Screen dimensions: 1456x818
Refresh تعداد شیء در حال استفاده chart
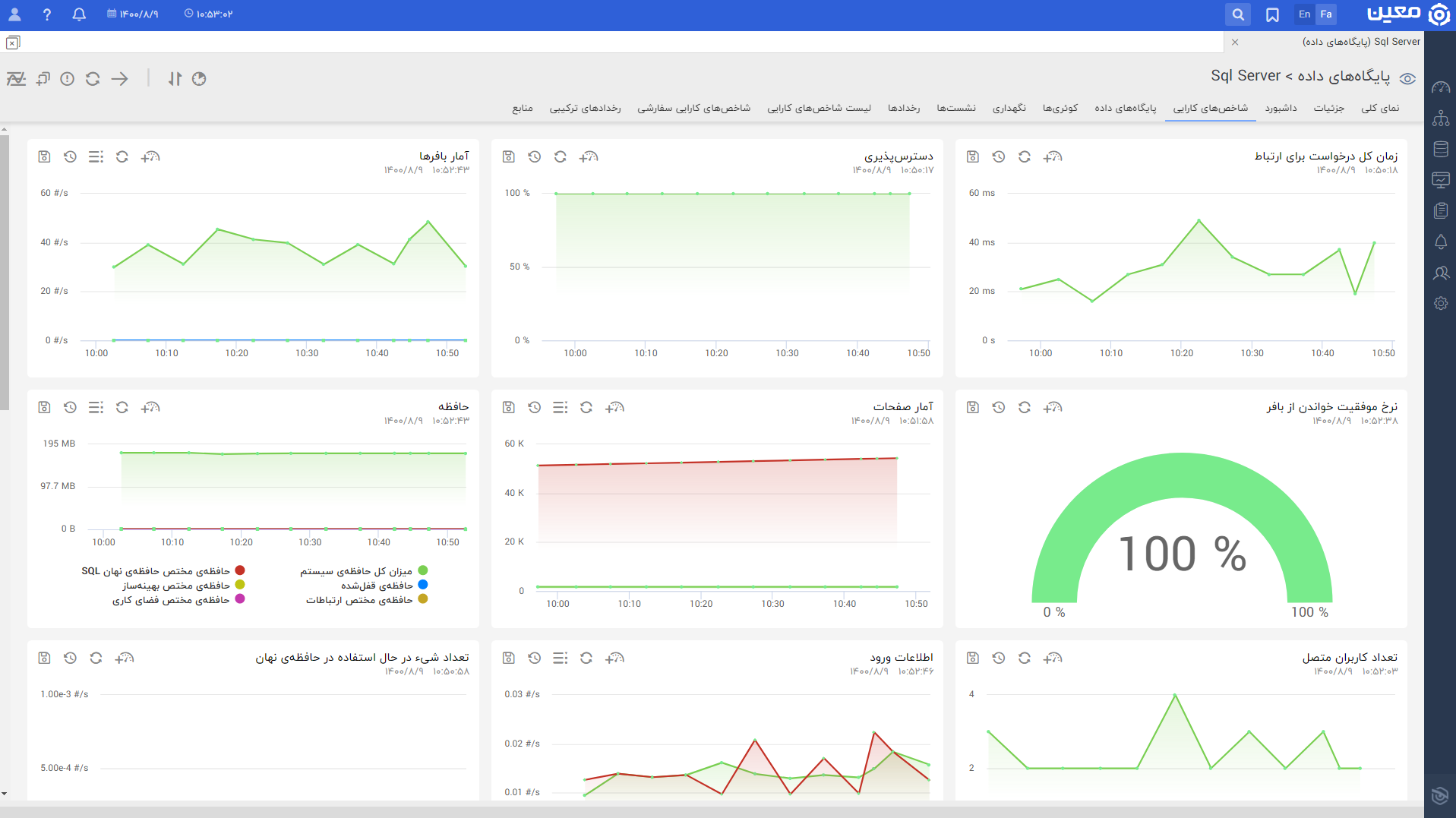(x=96, y=658)
